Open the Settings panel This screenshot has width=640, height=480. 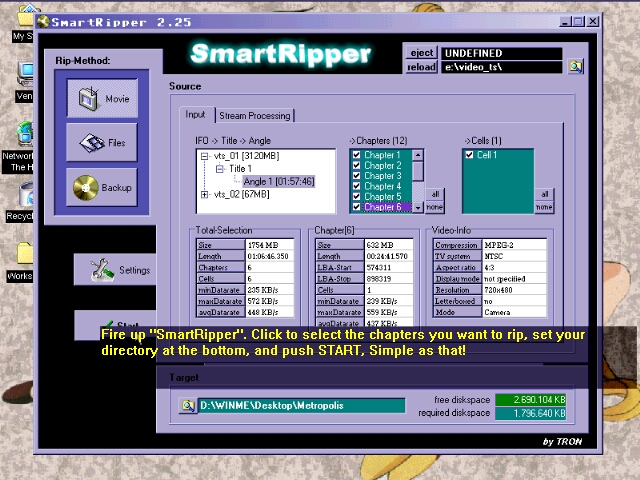[x=115, y=270]
